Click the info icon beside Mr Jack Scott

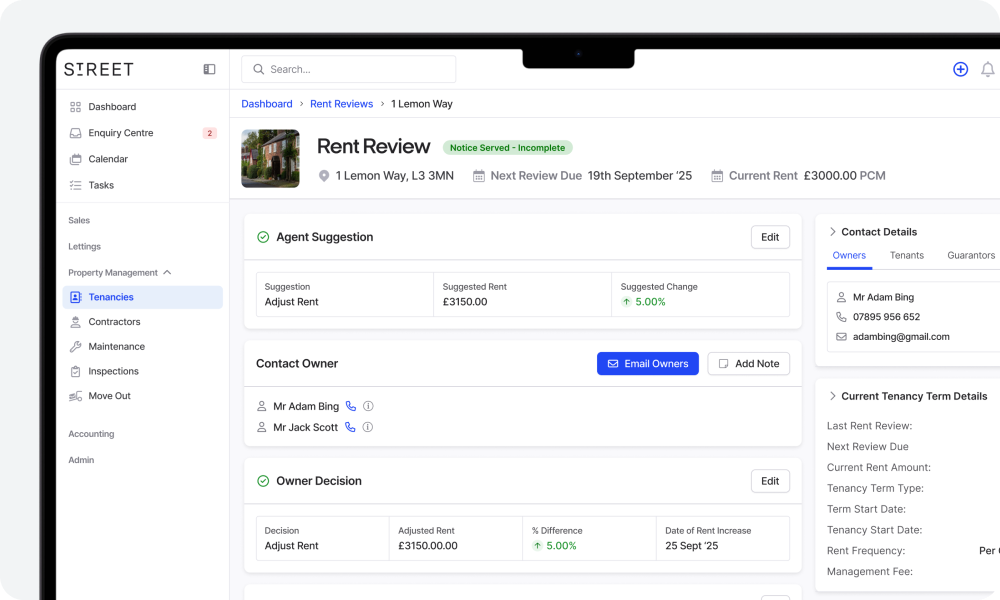pyautogui.click(x=367, y=427)
